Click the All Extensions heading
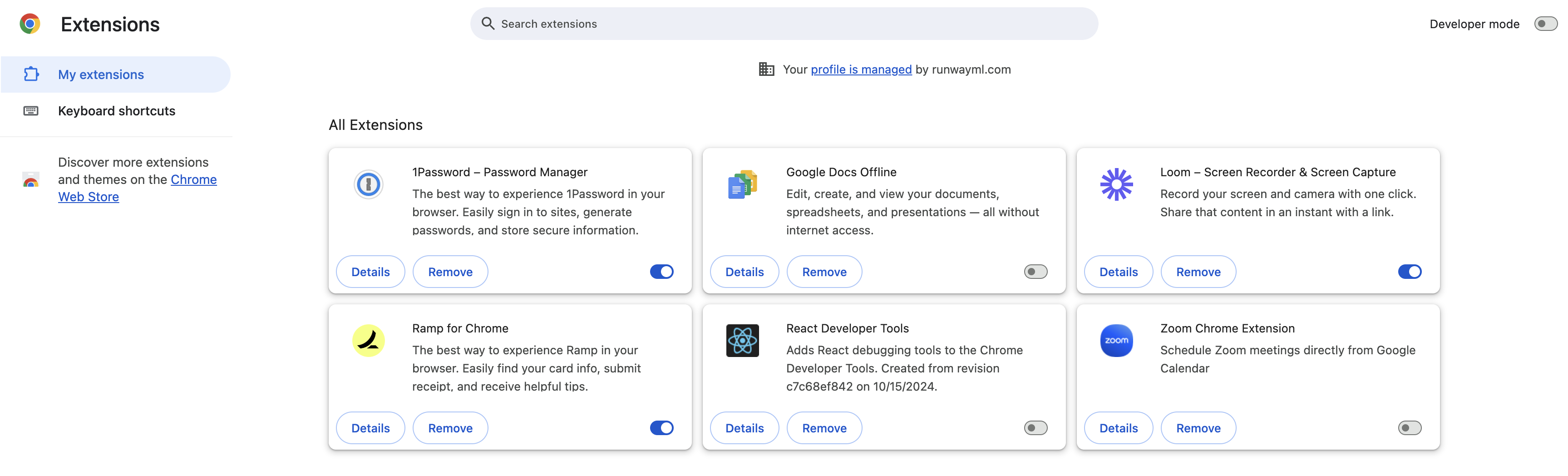Image resolution: width=1568 pixels, height=476 pixels. pyautogui.click(x=375, y=125)
